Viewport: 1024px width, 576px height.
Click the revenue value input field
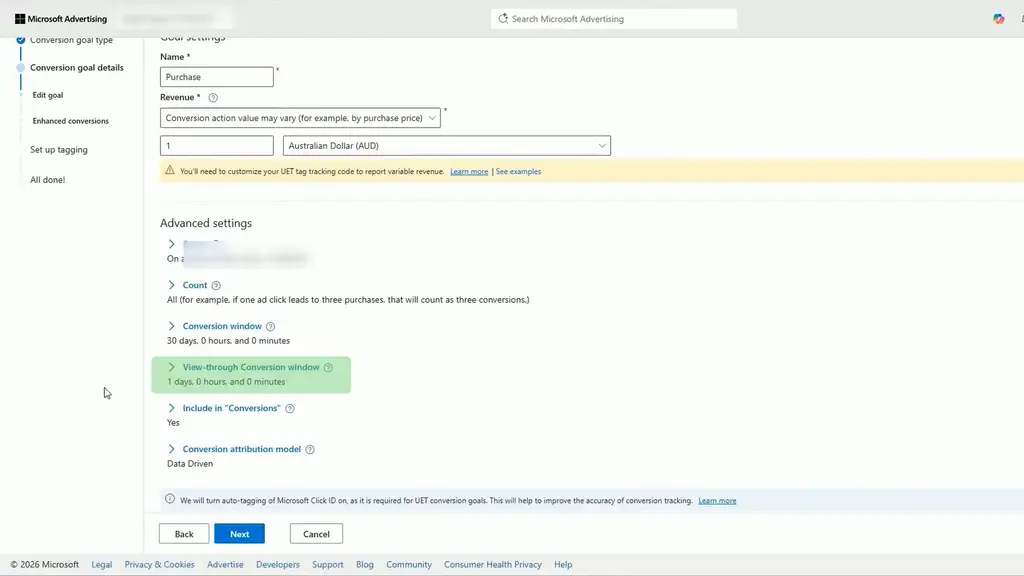pos(217,146)
